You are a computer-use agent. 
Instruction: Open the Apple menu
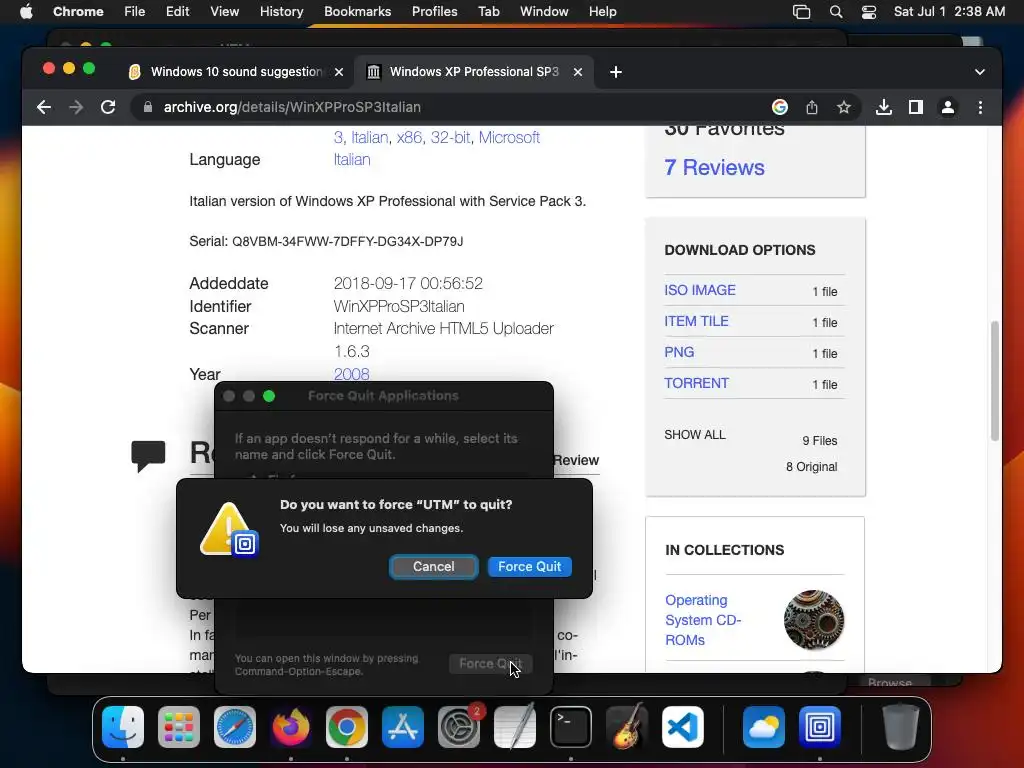(26, 12)
